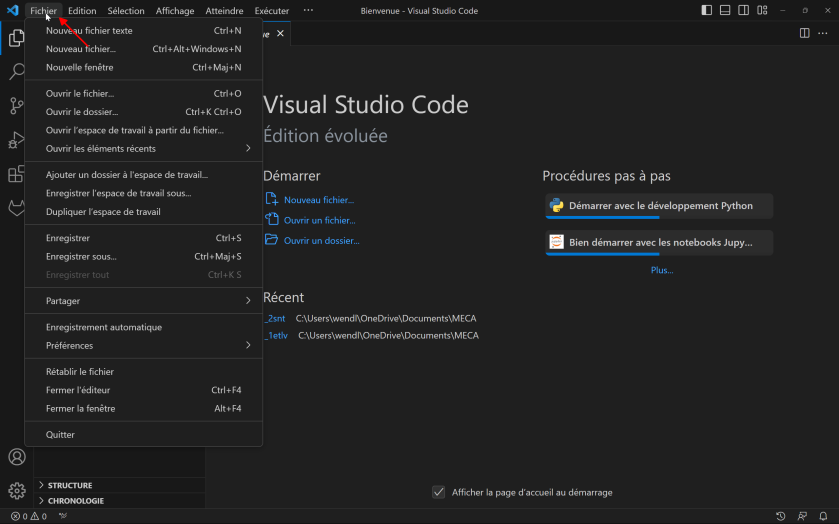Viewport: 839px width, 524px height.
Task: Open the Atteindre menu
Action: 224,10
